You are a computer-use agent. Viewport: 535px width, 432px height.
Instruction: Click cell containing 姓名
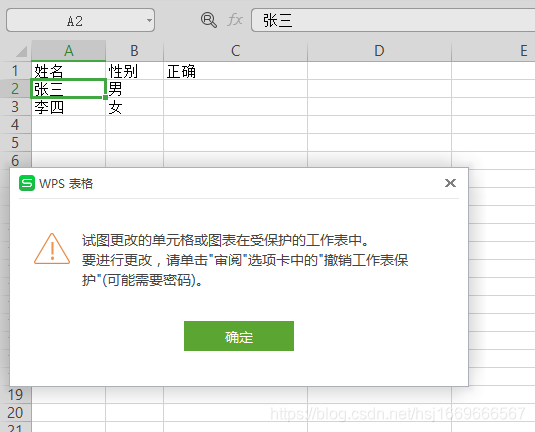pos(69,71)
